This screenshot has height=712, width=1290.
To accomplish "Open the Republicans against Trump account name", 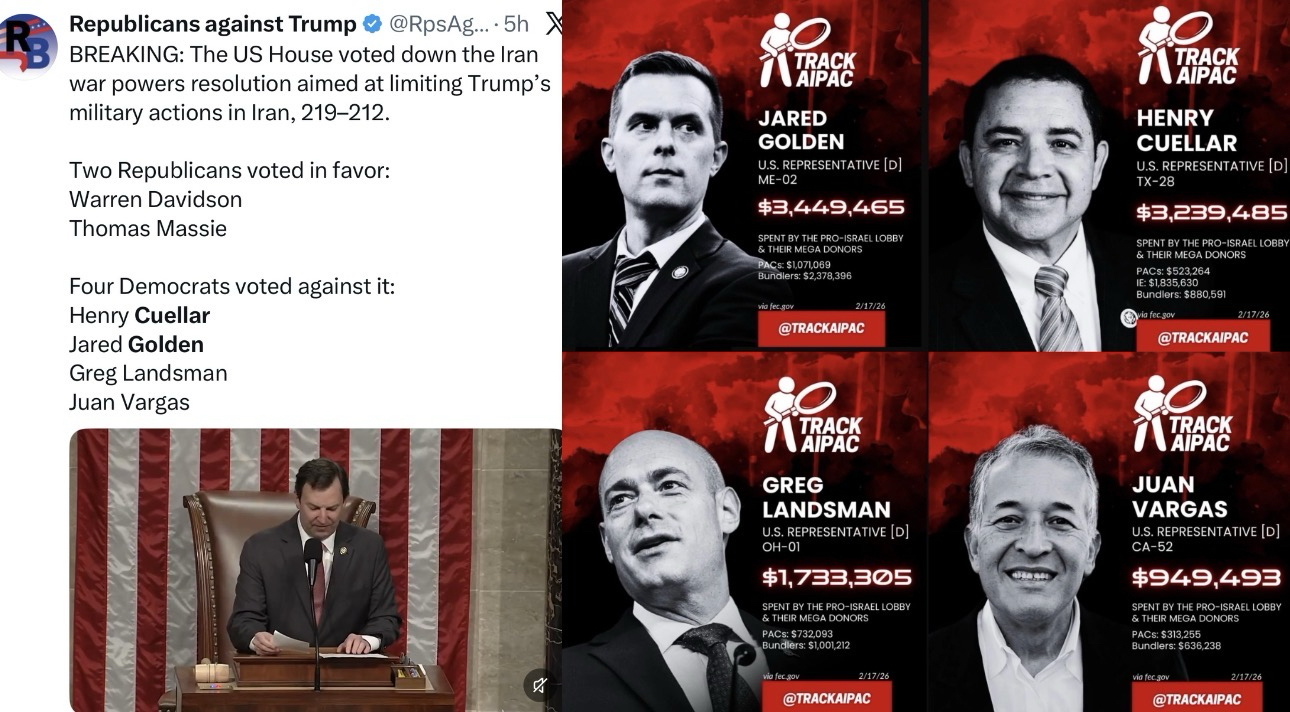I will pos(213,24).
